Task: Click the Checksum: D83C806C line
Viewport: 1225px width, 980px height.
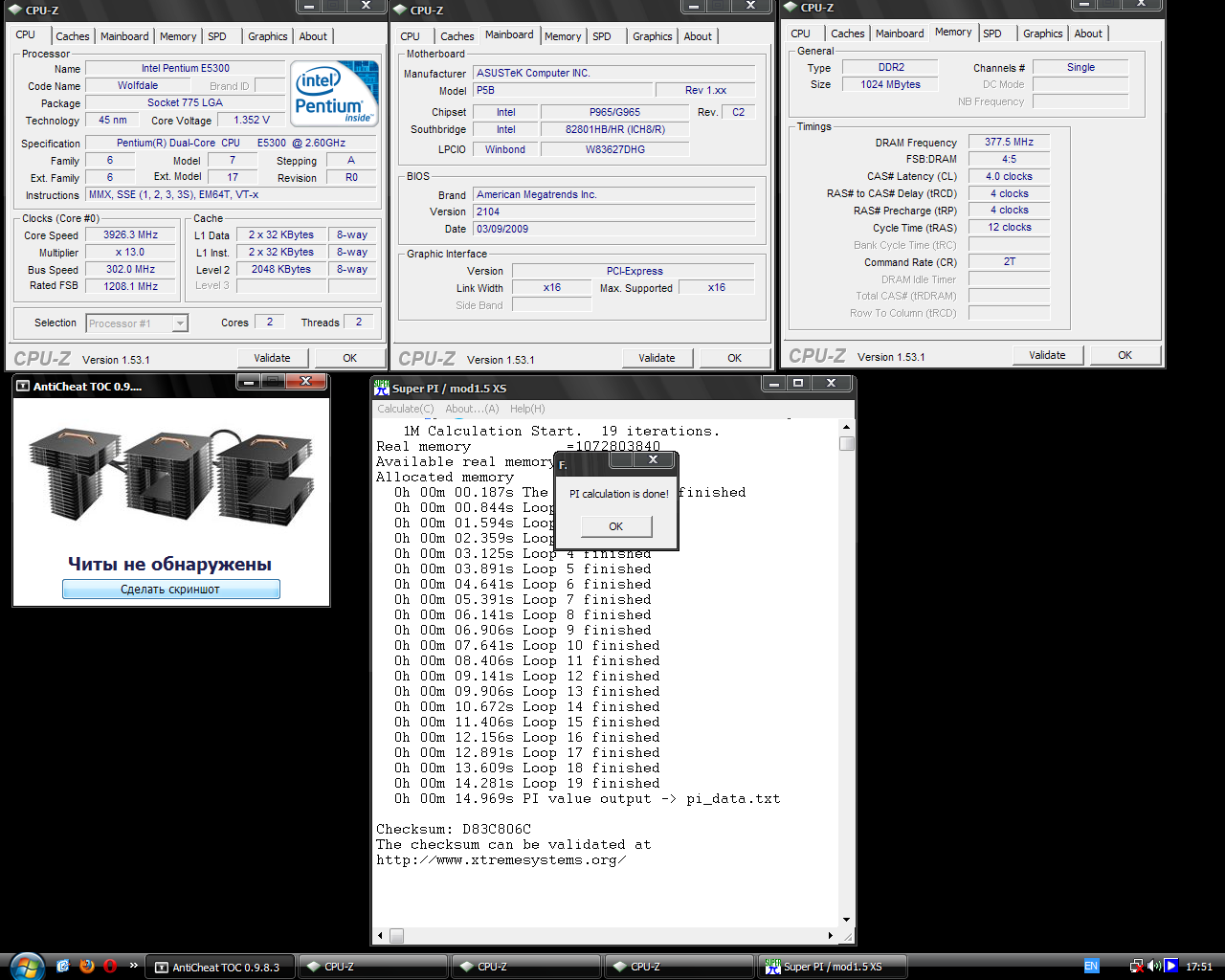Action: [454, 830]
